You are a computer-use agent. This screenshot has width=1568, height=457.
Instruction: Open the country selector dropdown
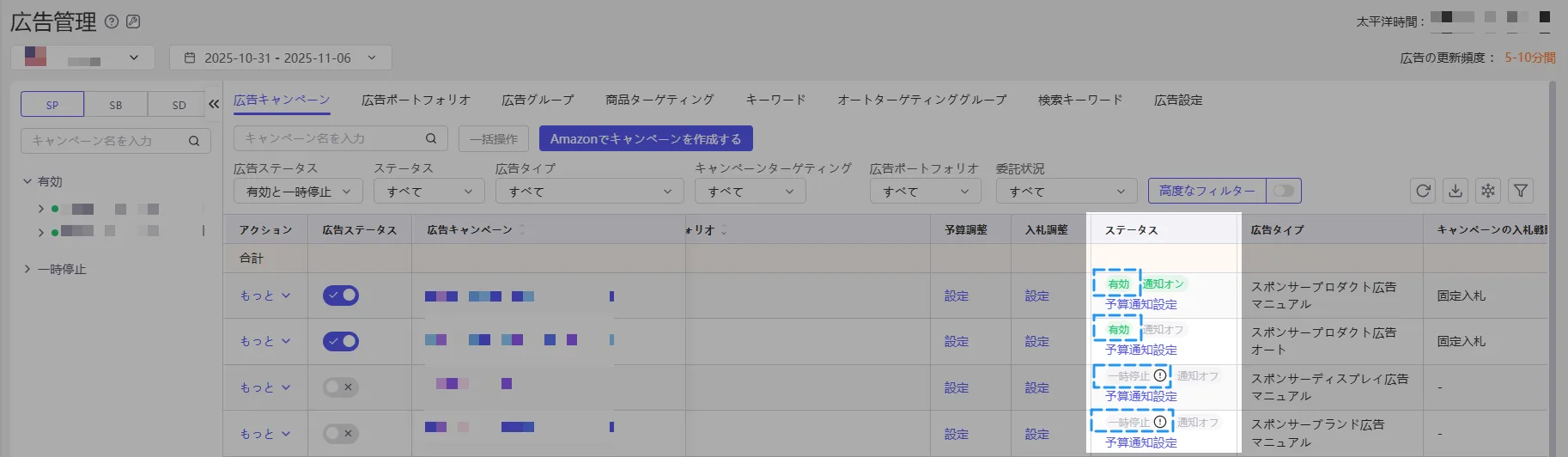(x=82, y=58)
